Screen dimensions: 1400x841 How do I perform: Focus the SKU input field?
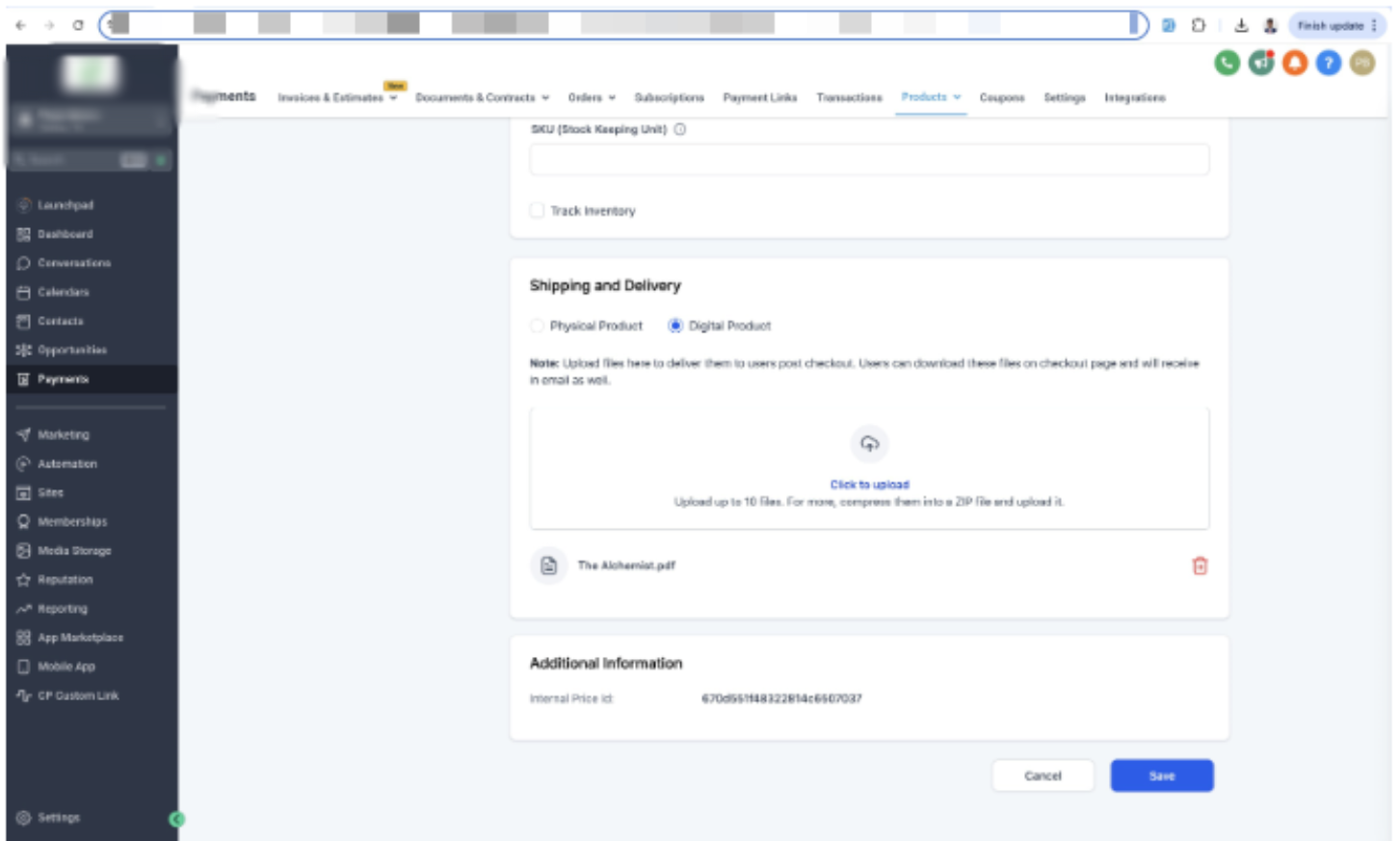tap(869, 159)
